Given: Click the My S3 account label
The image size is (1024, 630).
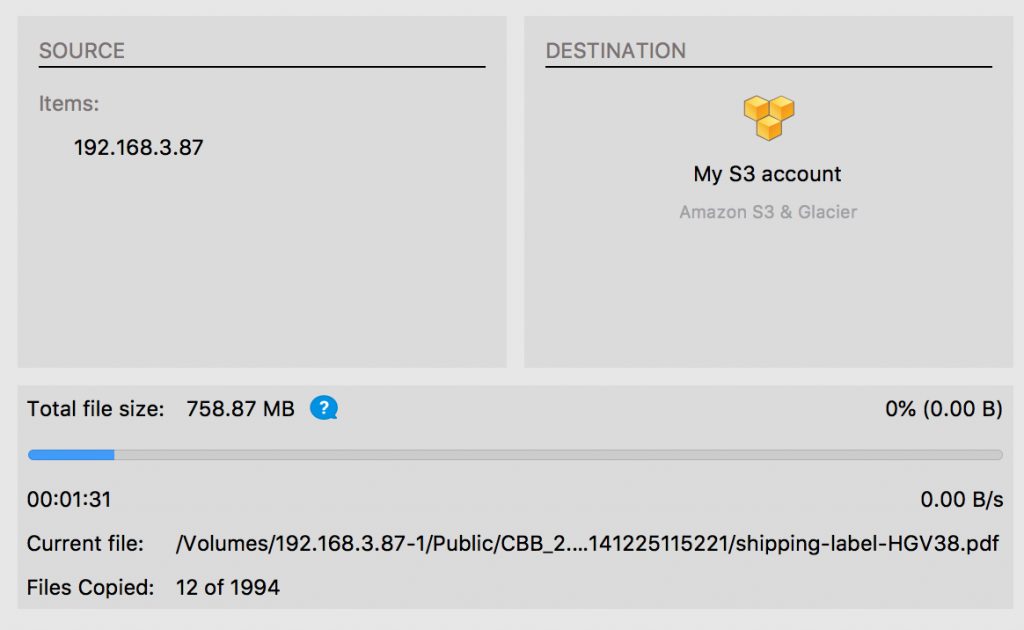Looking at the screenshot, I should click(767, 174).
